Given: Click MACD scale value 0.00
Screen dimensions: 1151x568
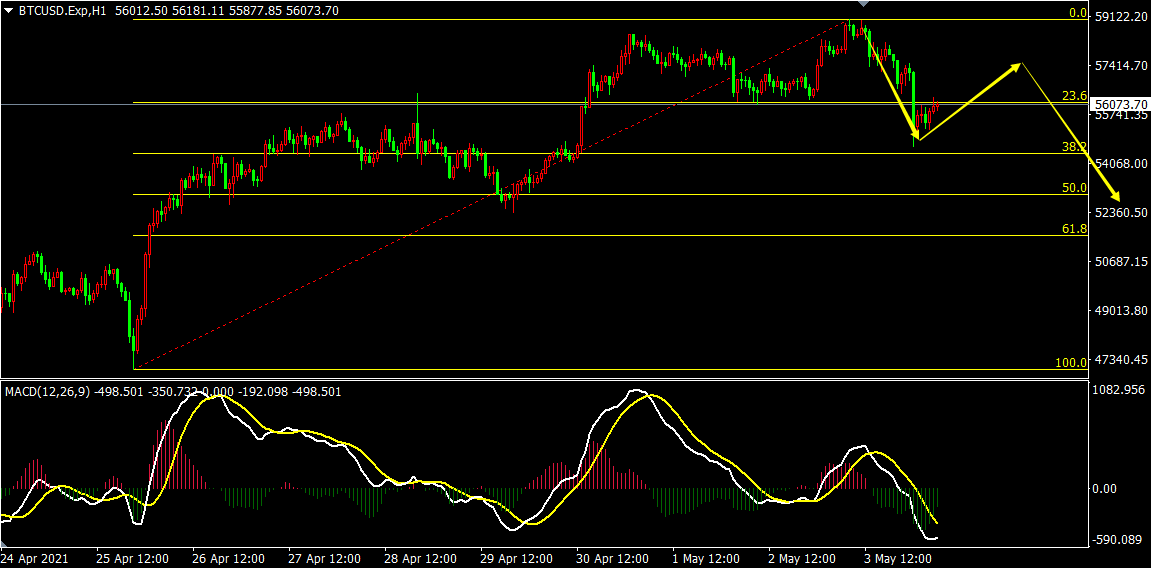Looking at the screenshot, I should coord(1107,489).
